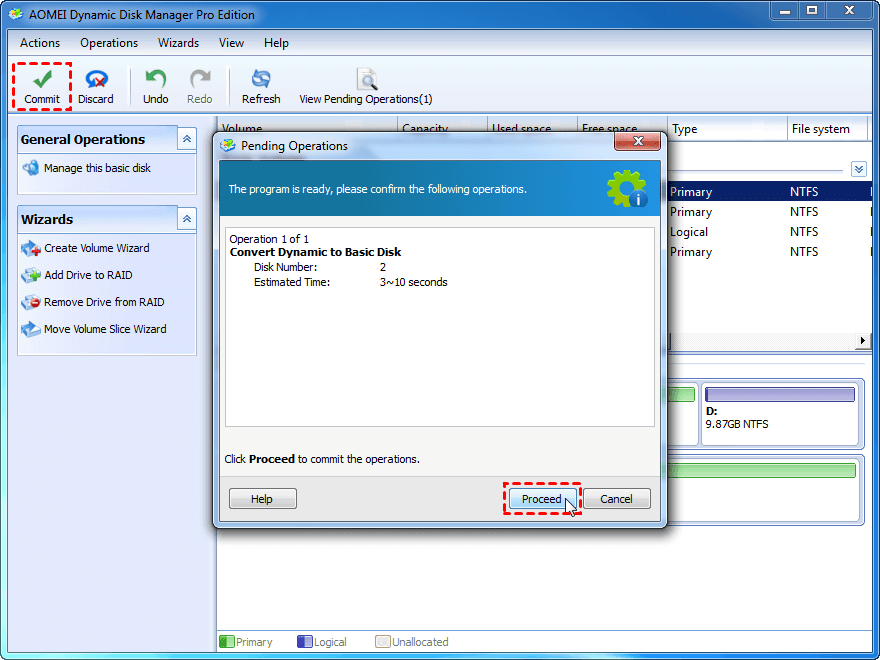This screenshot has height=660, width=880.
Task: Open the Actions menu
Action: [40, 43]
